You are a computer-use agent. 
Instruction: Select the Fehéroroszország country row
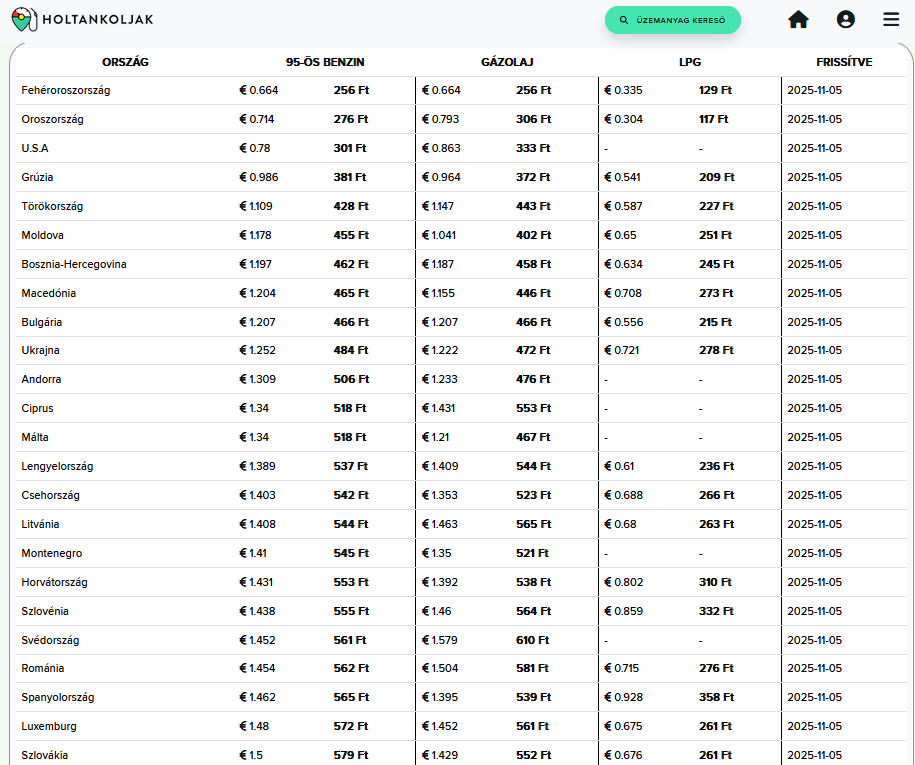[x=66, y=90]
